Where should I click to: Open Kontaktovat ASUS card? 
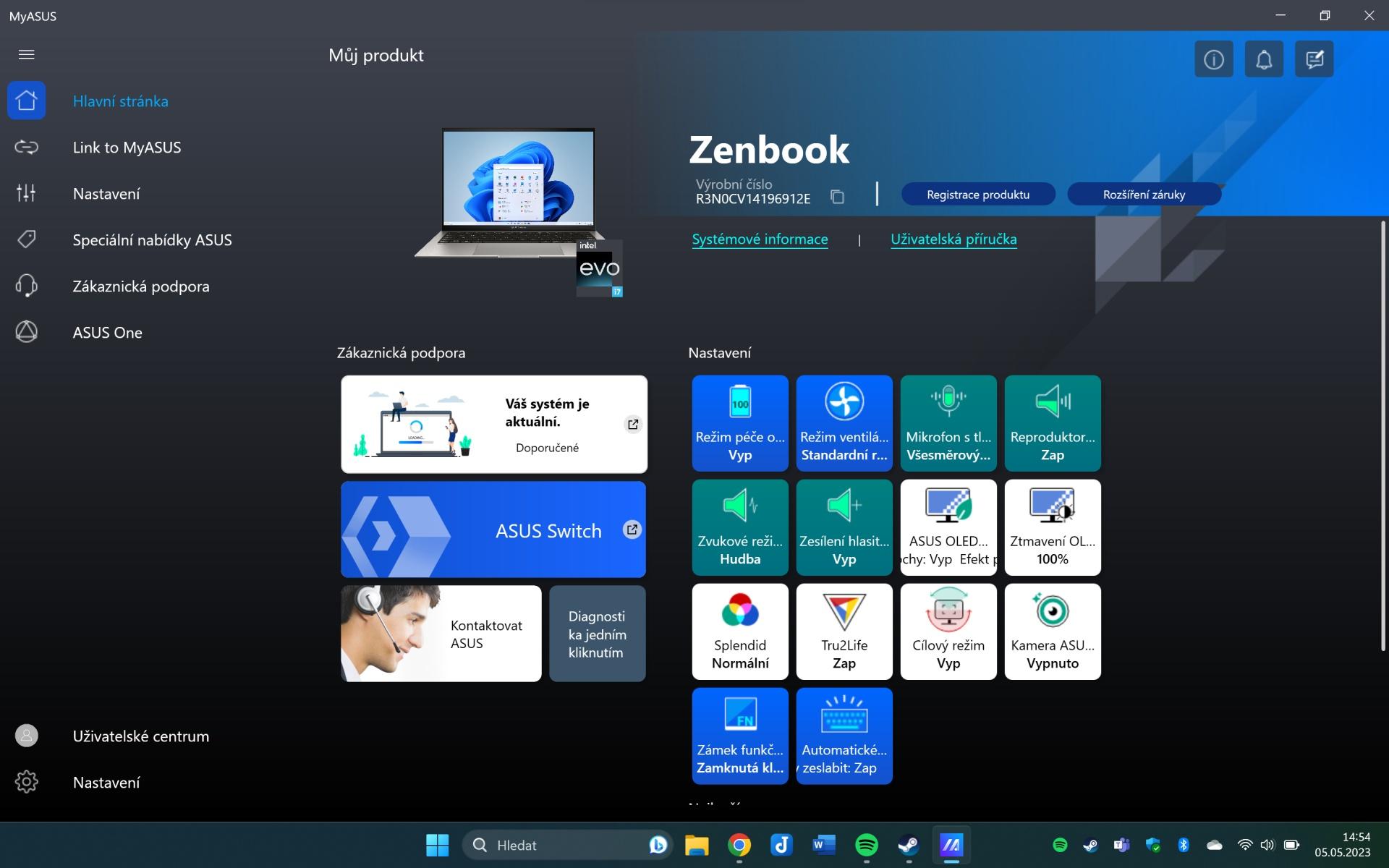click(x=441, y=634)
